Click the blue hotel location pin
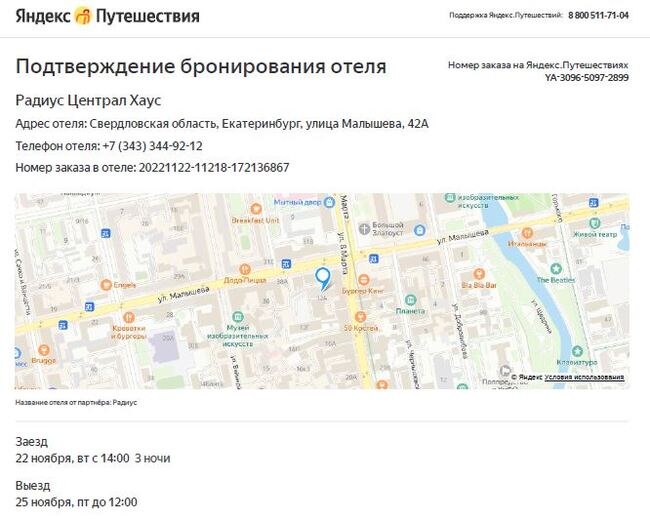650x519 pixels. 323,279
